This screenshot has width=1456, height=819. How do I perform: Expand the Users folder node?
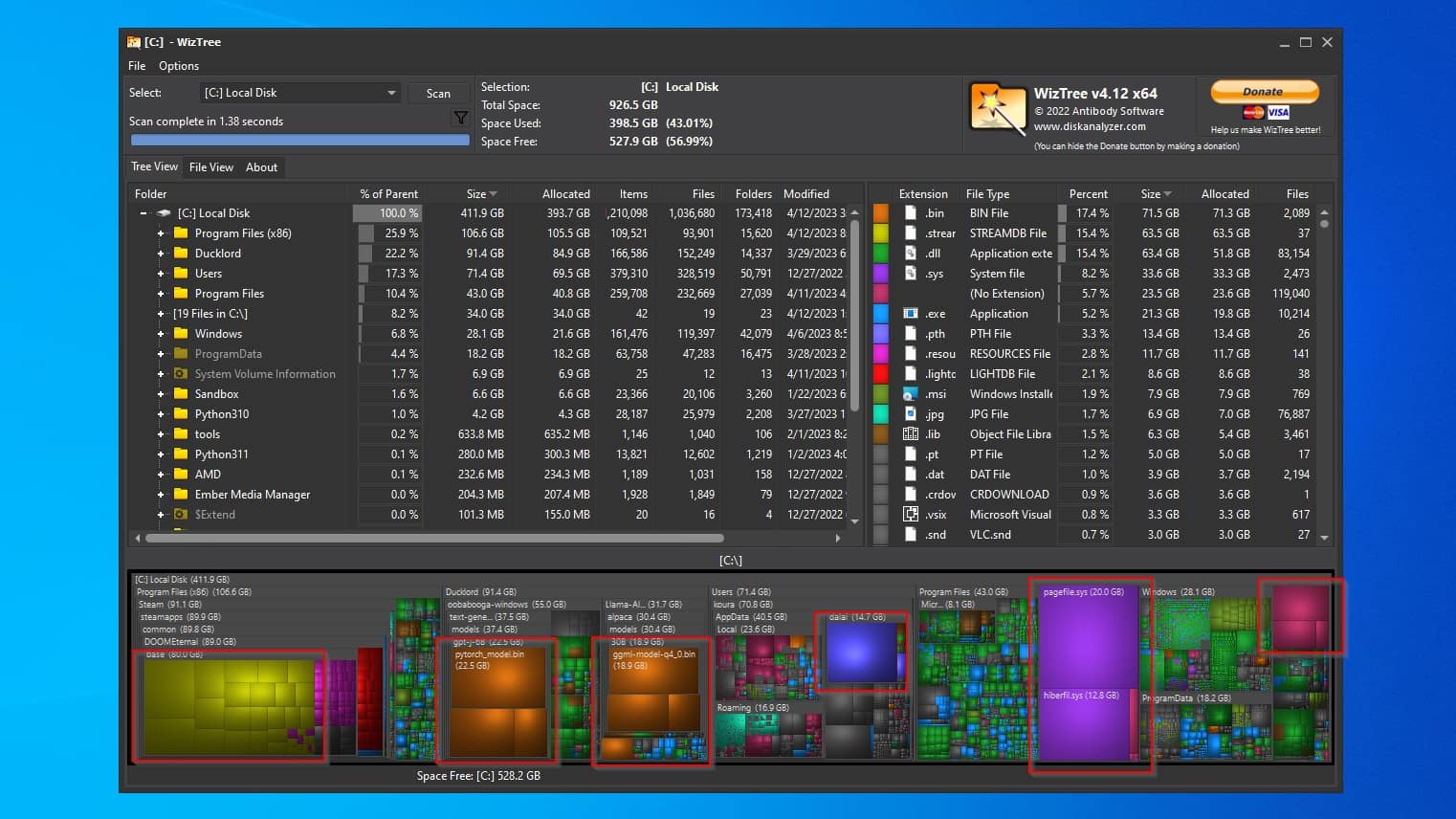[x=161, y=274]
